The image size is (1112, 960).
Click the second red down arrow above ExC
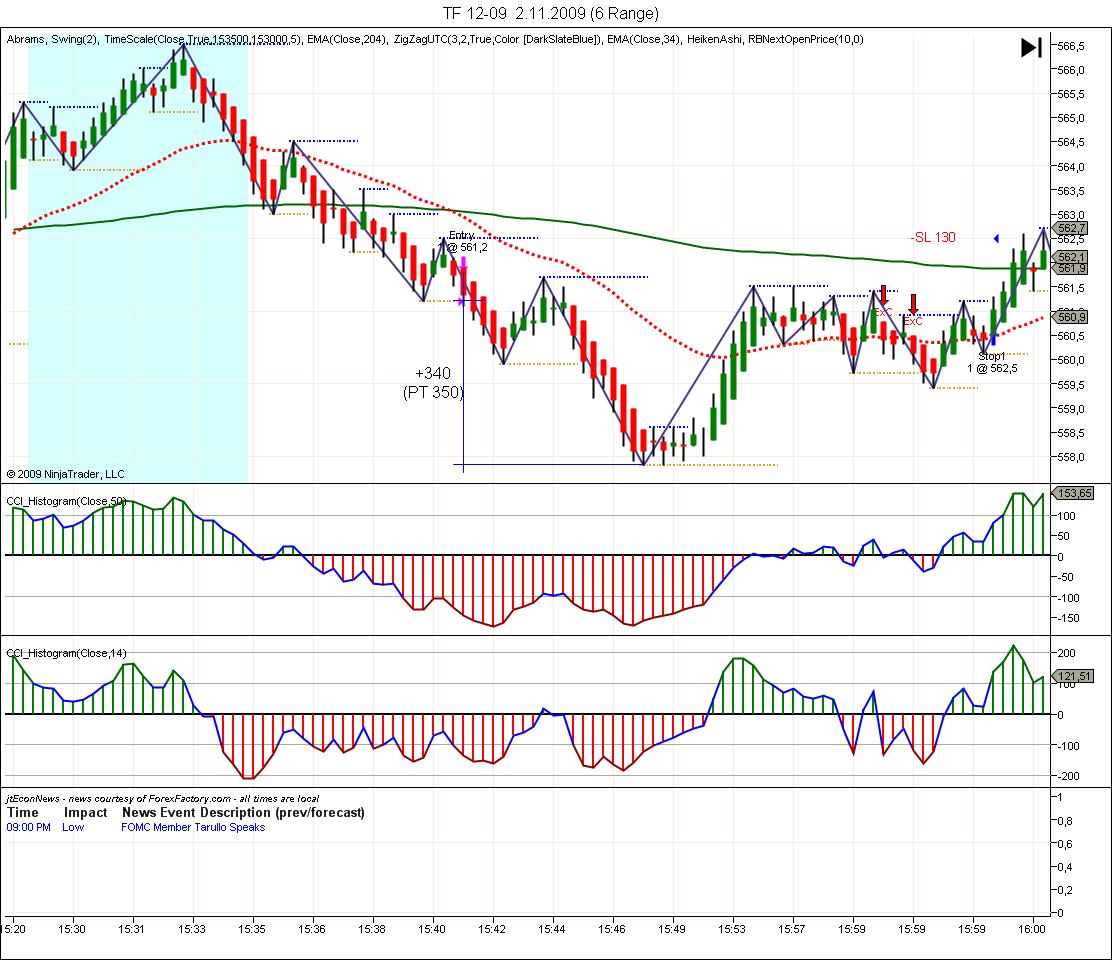pos(913,304)
